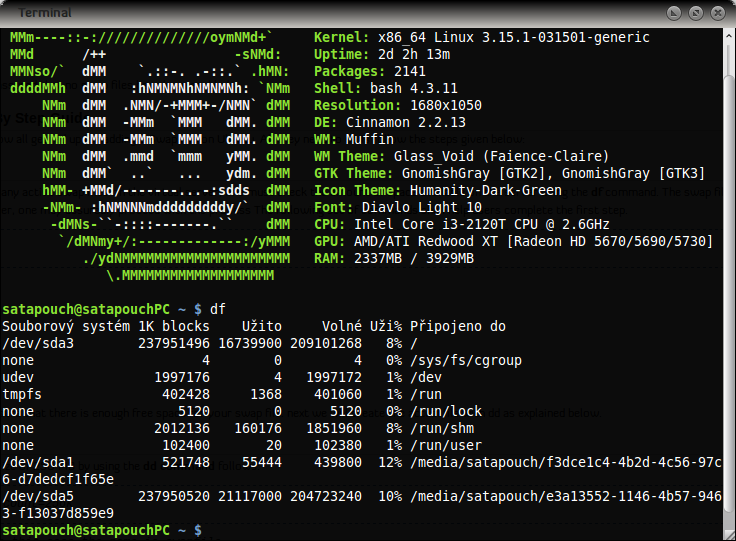Viewport: 736px width, 541px height.
Task: Click the /dev/sda1 filesystem entry
Action: click(38, 462)
